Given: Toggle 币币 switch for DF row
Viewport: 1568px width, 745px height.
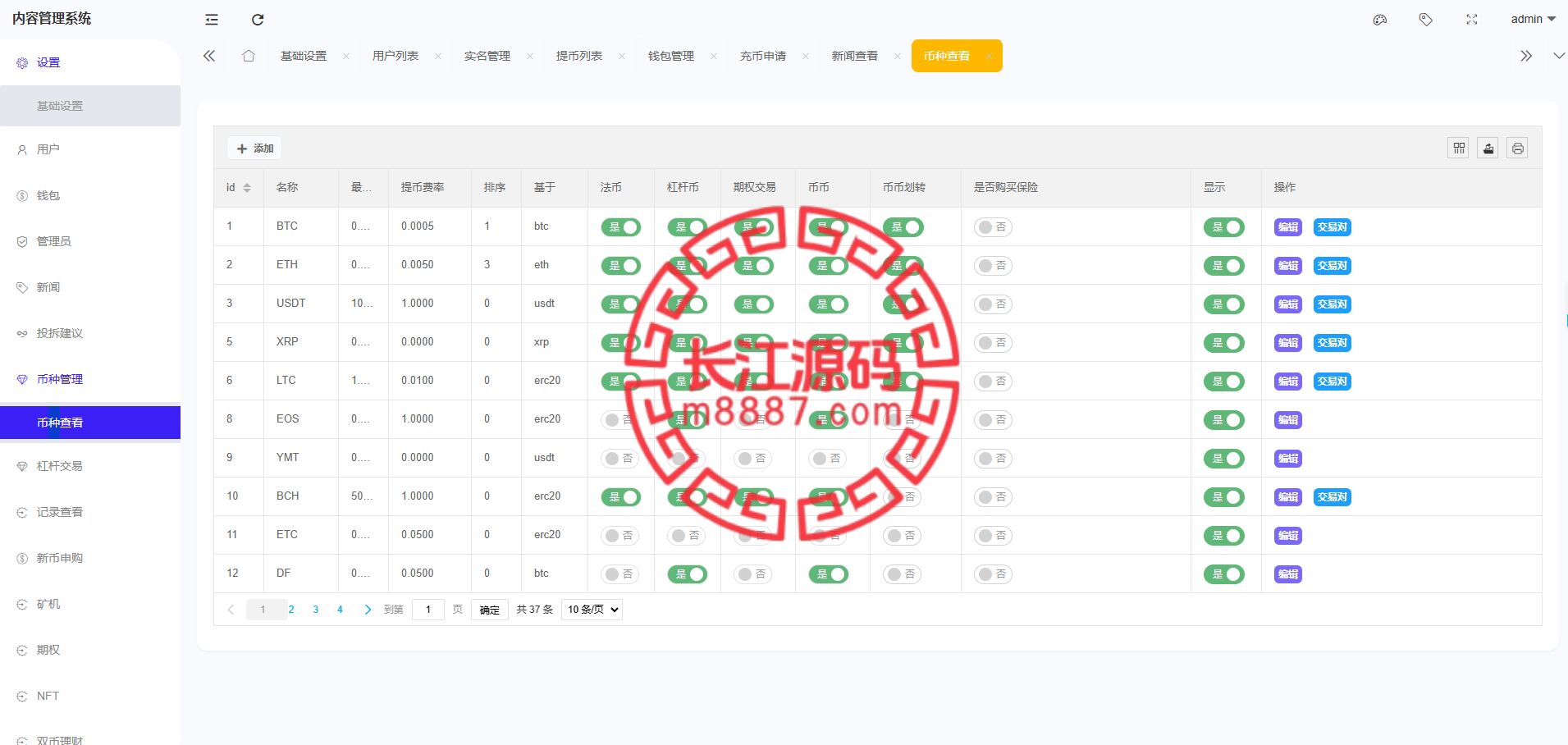Looking at the screenshot, I should coord(829,574).
